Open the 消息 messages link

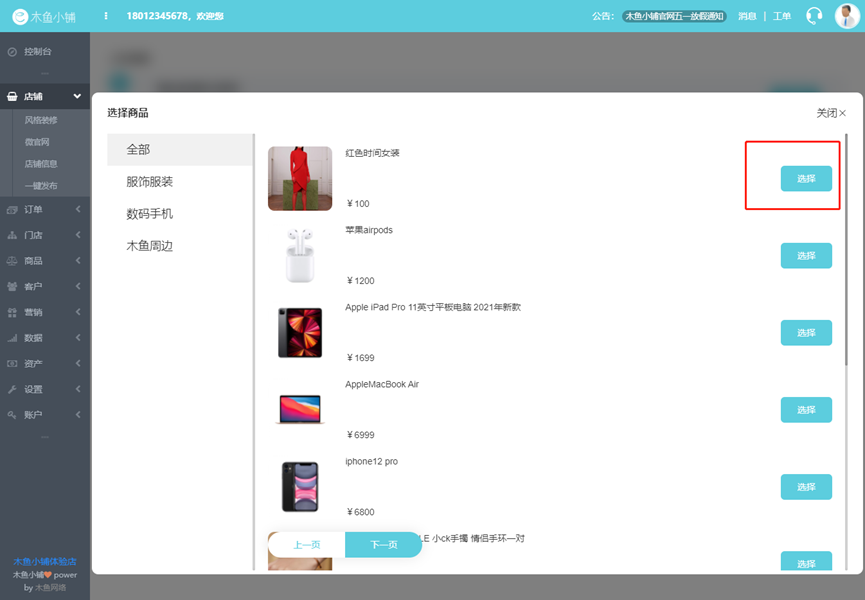[x=747, y=16]
